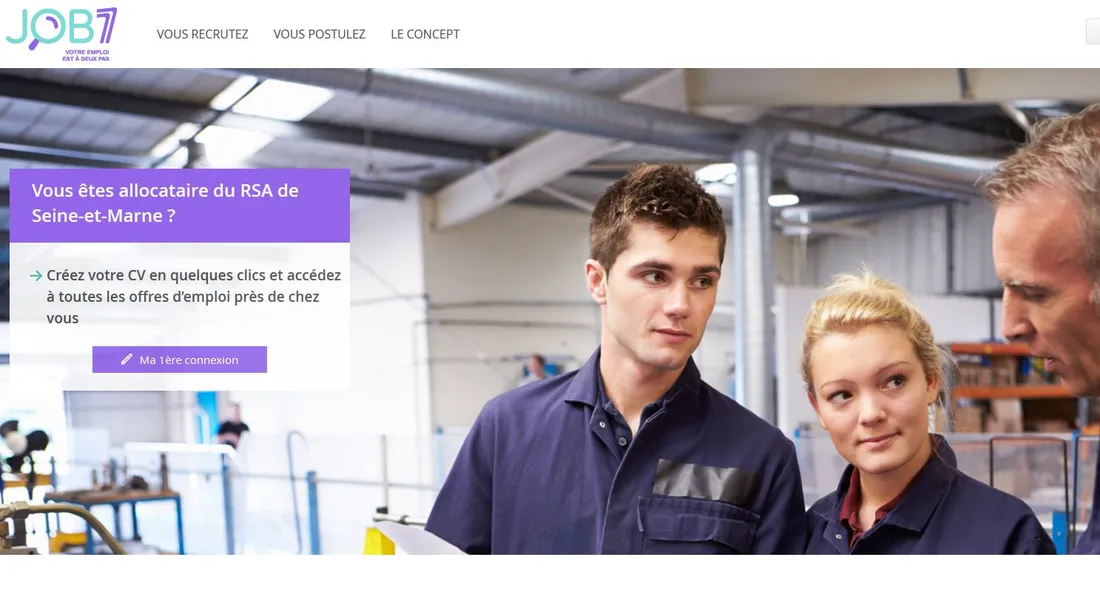The width and height of the screenshot is (1100, 614).
Task: Click the Ma 1ère connexion button
Action: coord(180,359)
